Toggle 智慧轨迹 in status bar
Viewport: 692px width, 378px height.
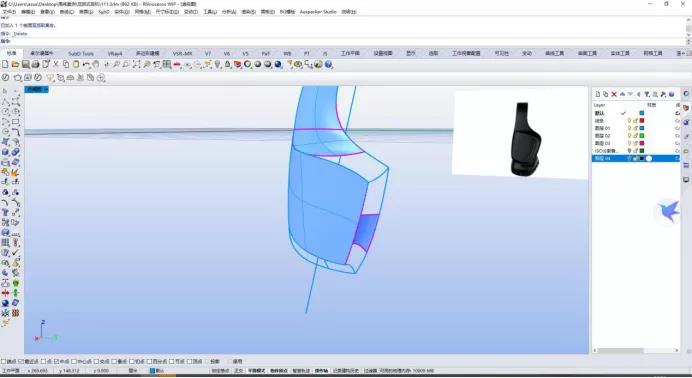tap(301, 371)
